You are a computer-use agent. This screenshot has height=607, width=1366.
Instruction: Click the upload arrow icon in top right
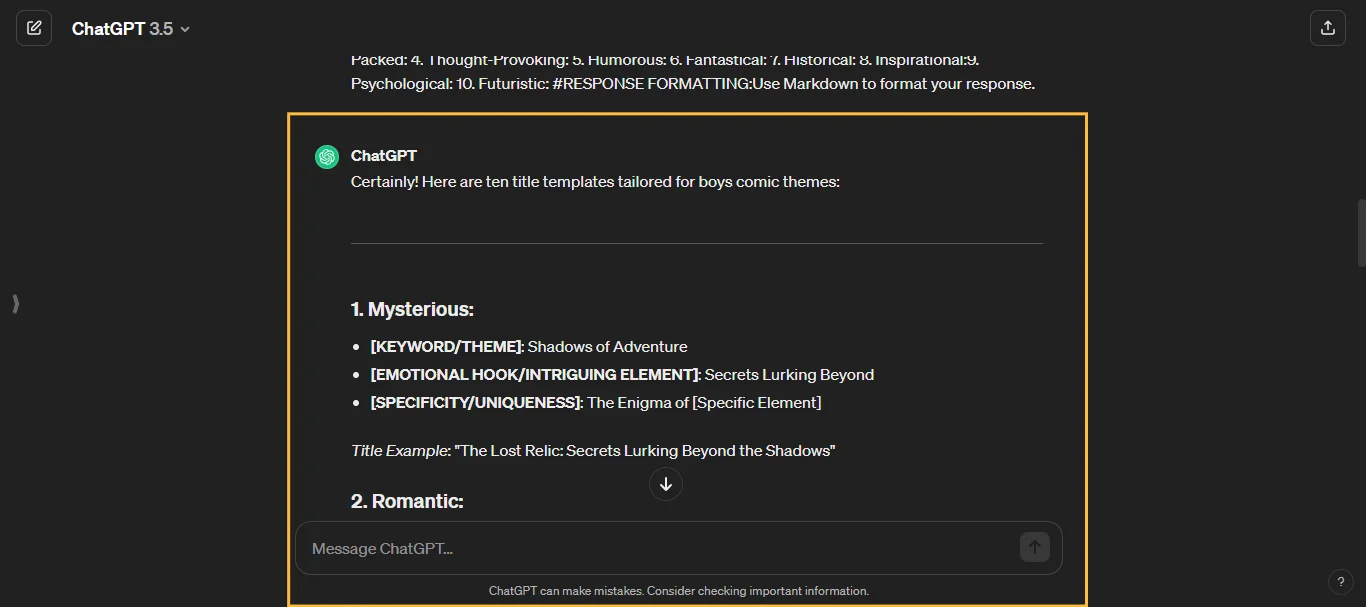coord(1328,27)
